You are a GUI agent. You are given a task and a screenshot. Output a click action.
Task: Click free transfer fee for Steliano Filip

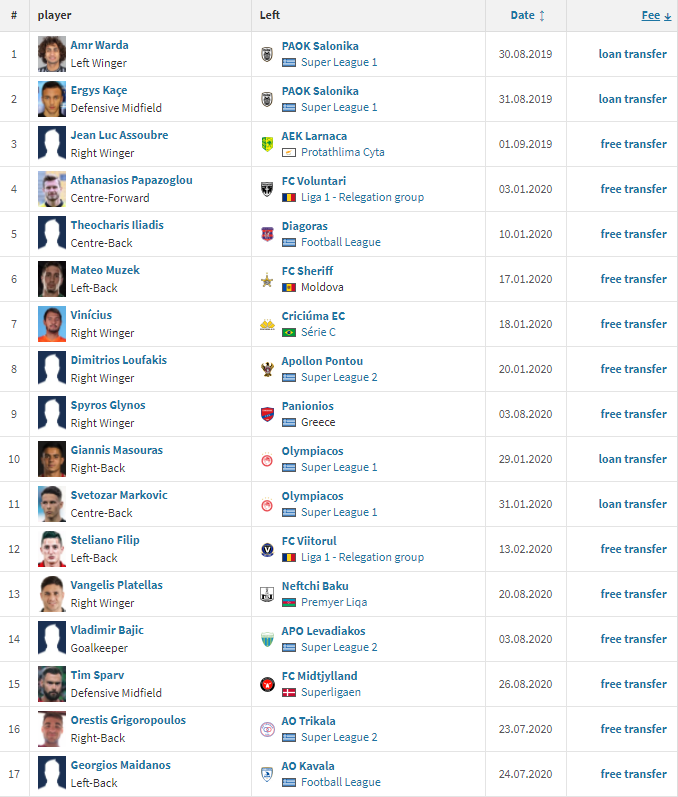click(633, 549)
